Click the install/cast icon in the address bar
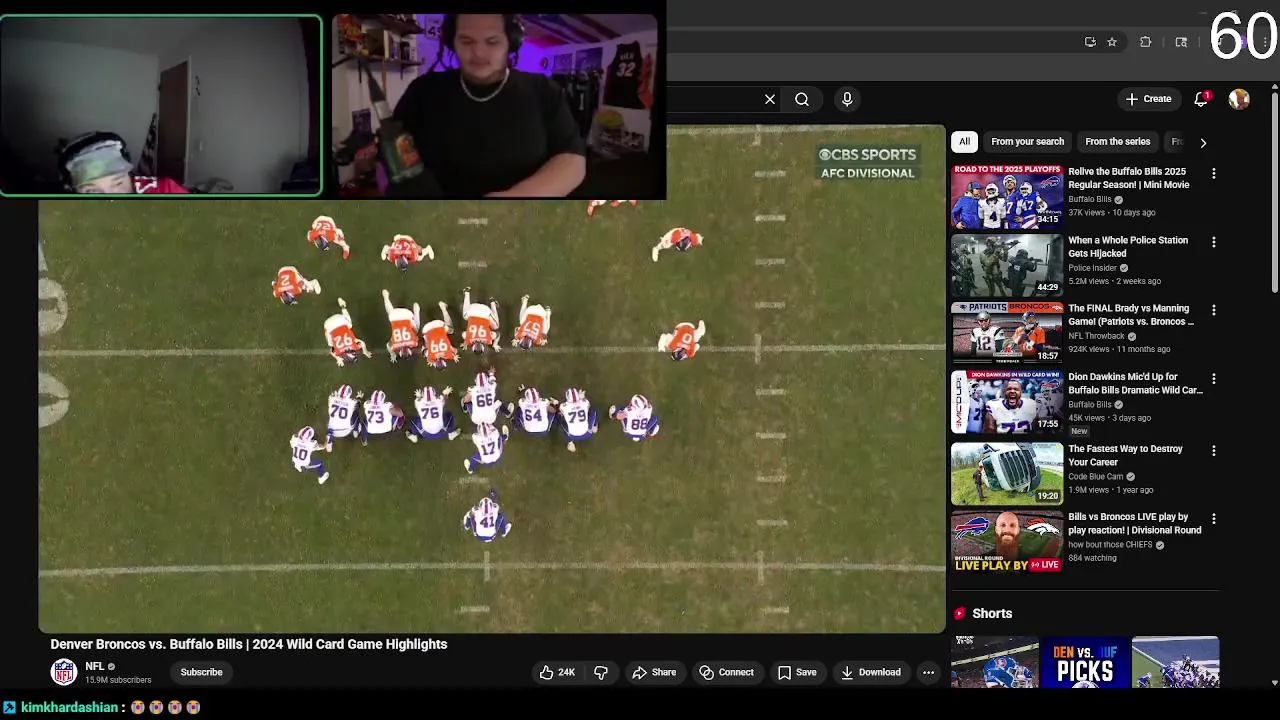 [x=1090, y=42]
